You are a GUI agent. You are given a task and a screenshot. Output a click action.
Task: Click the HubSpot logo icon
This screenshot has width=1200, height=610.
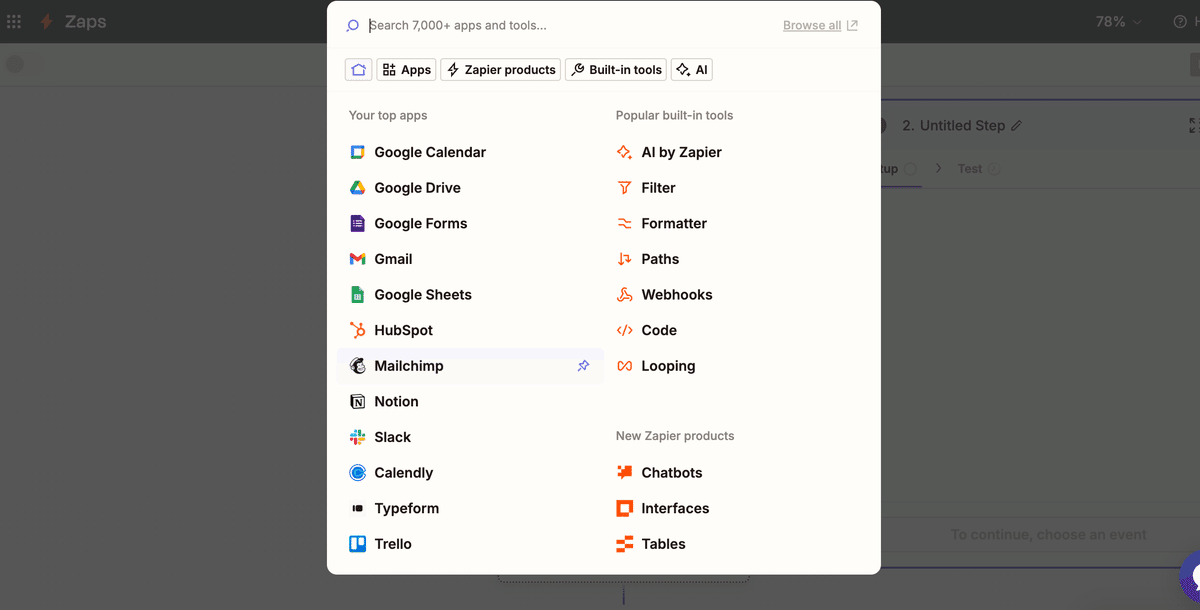(357, 330)
